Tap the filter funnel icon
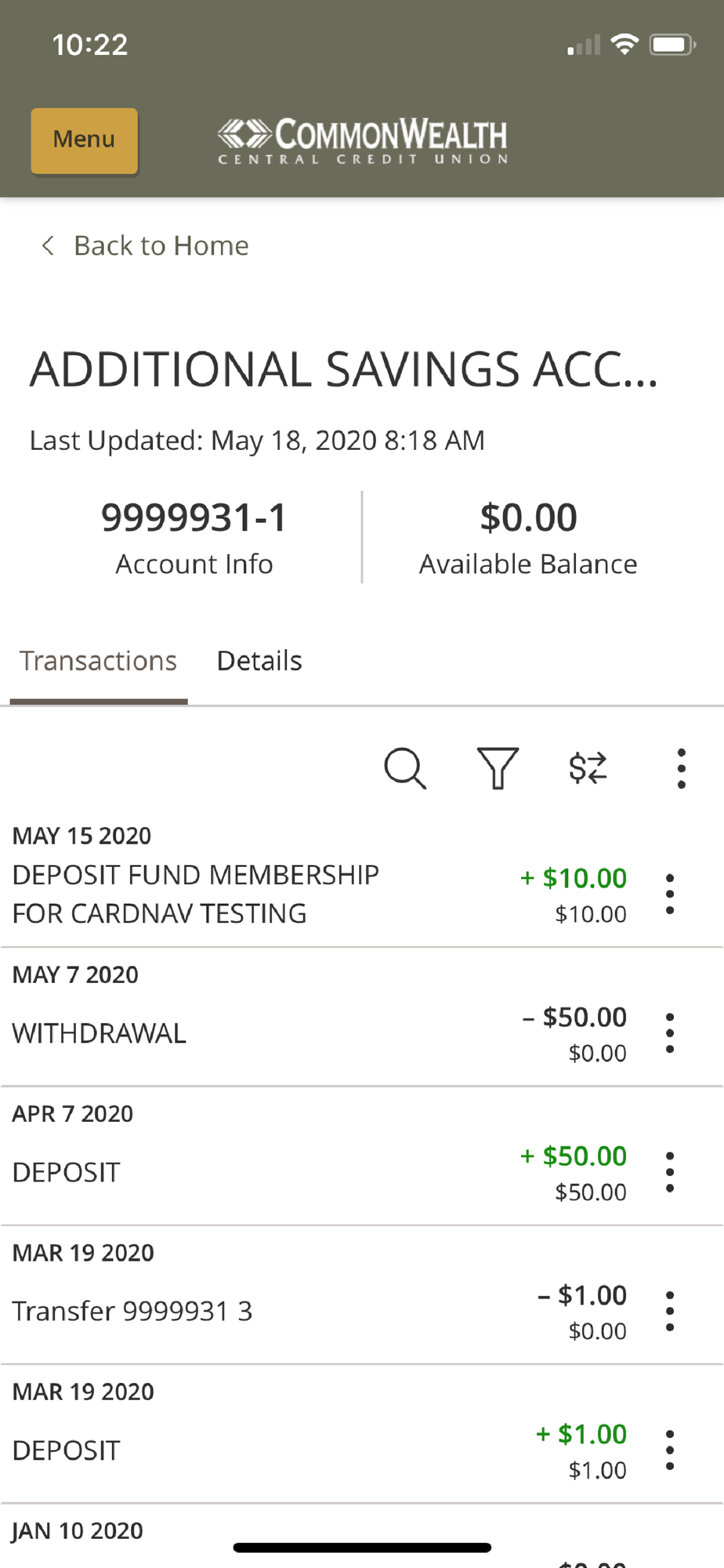Viewport: 724px width, 1568px height. pyautogui.click(x=498, y=768)
